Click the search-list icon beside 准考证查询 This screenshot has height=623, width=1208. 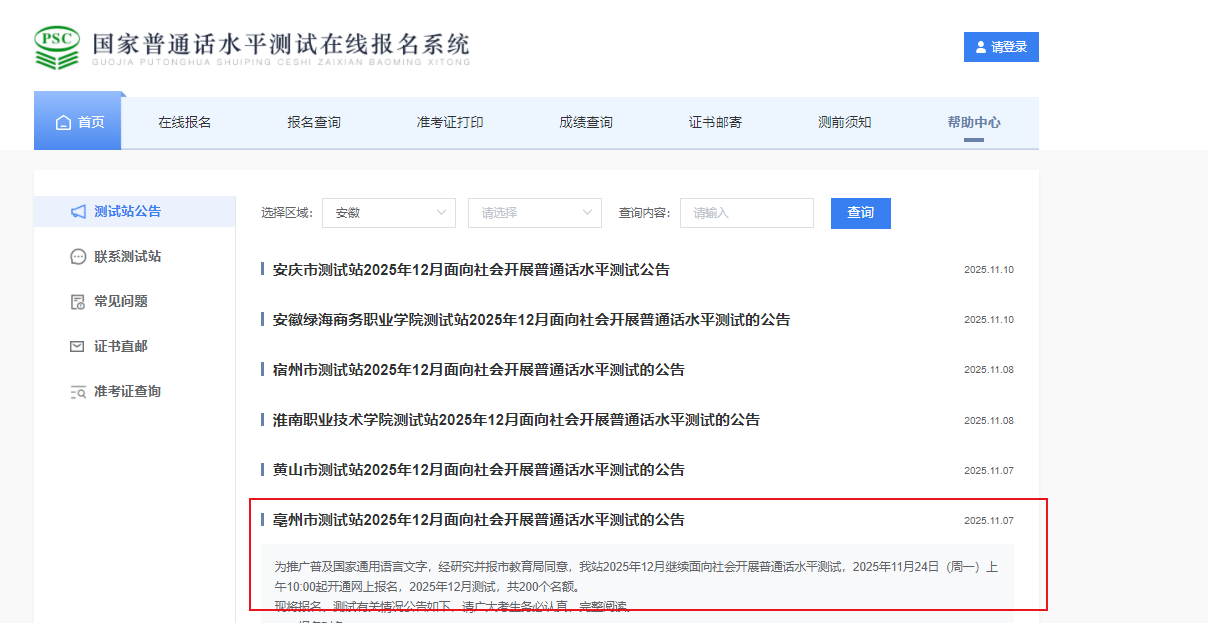tap(78, 392)
